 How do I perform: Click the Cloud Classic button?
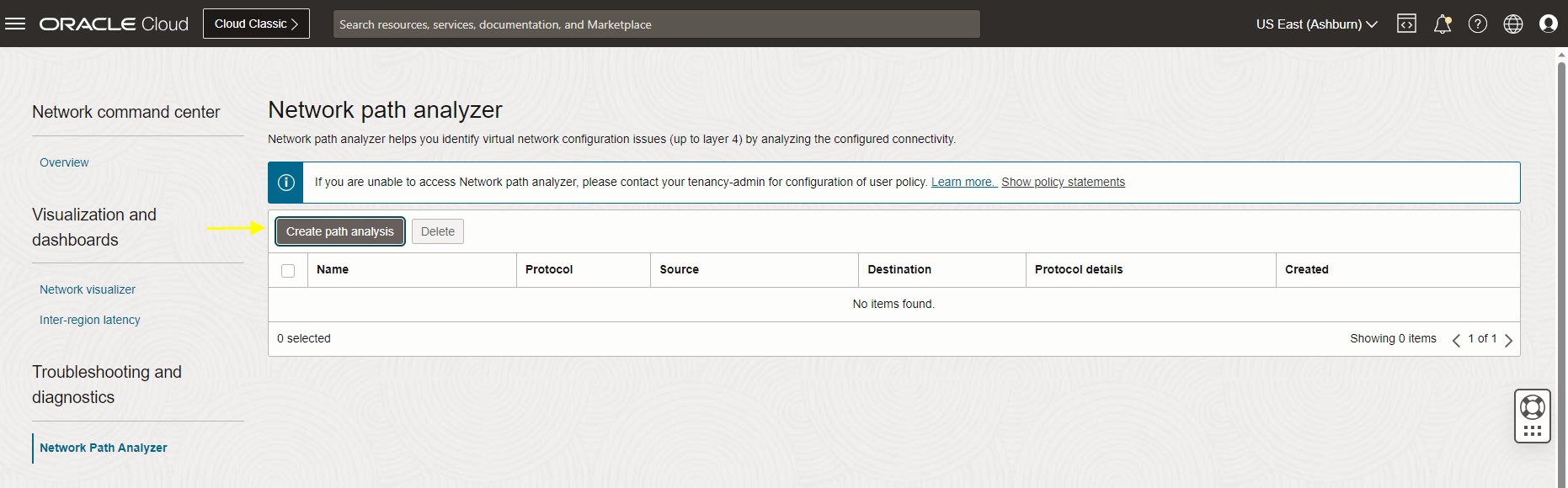coord(256,24)
